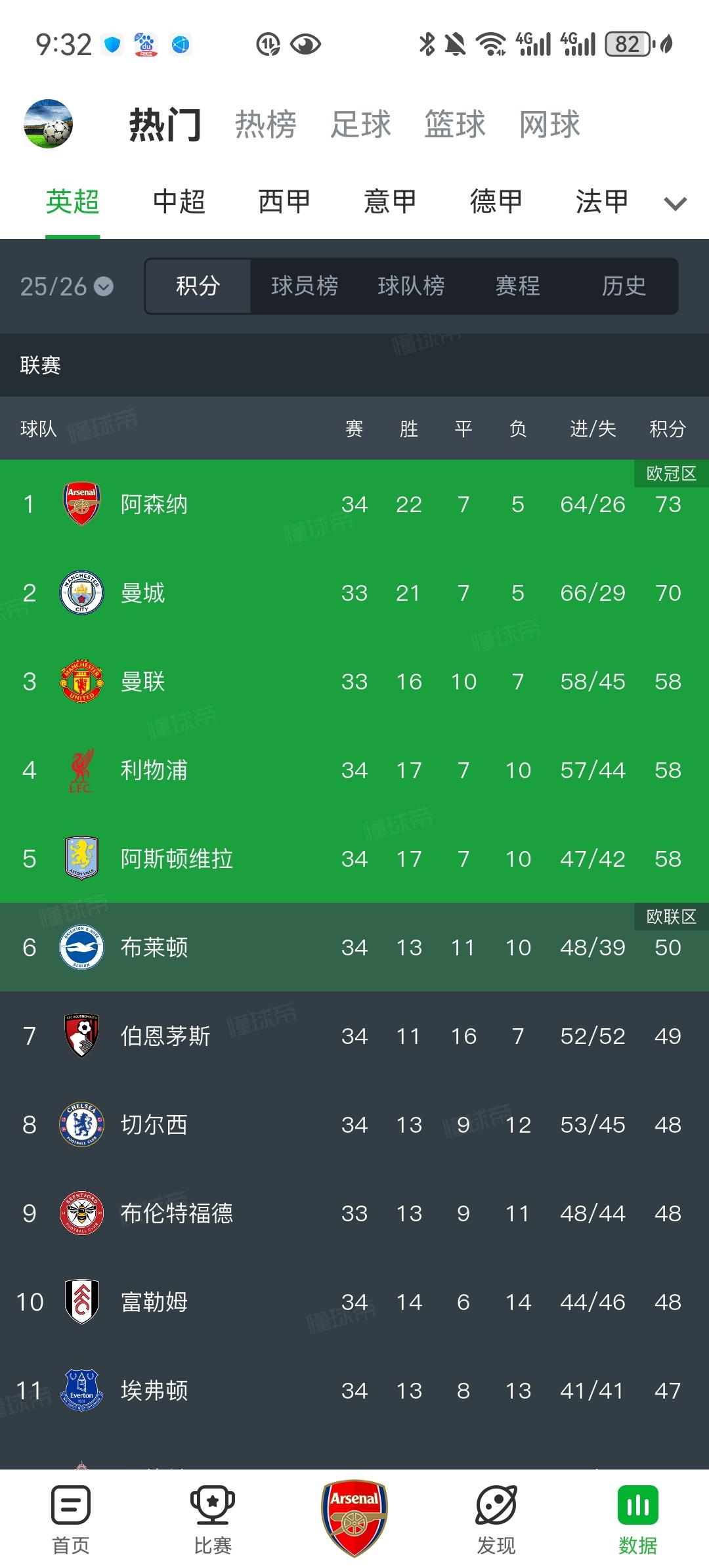Select the 赛程 segment
Image resolution: width=709 pixels, height=1568 pixels.
click(517, 286)
